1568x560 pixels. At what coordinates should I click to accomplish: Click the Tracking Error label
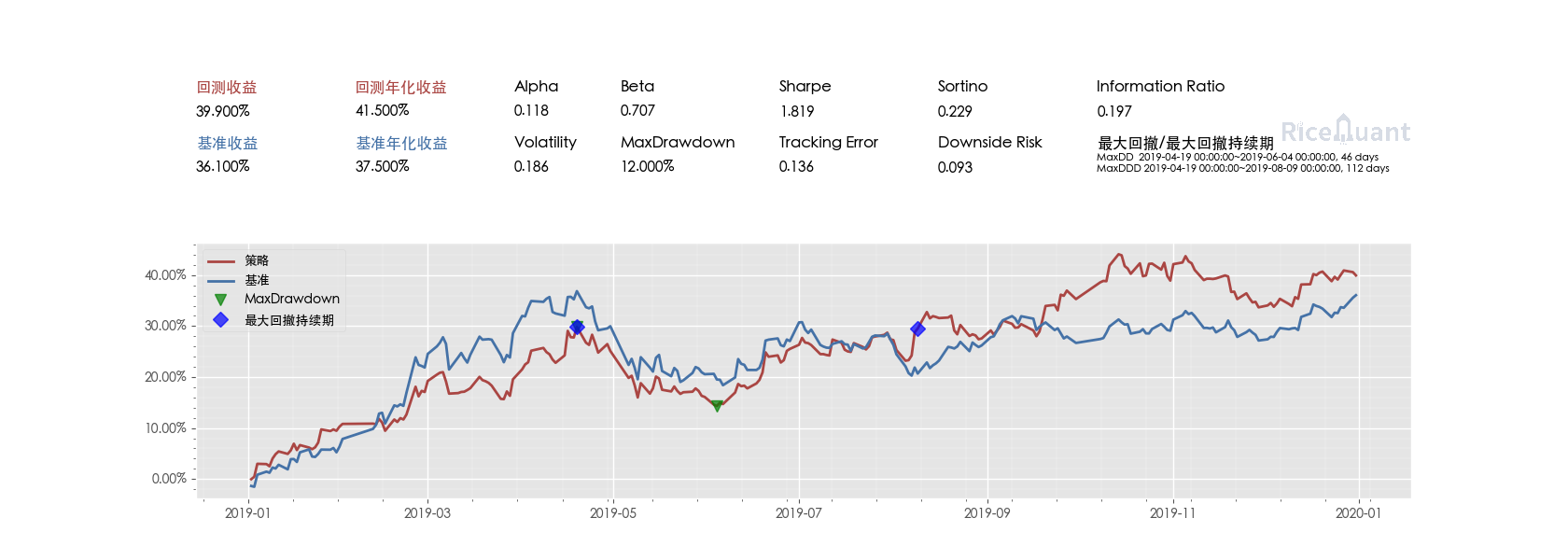[x=828, y=142]
